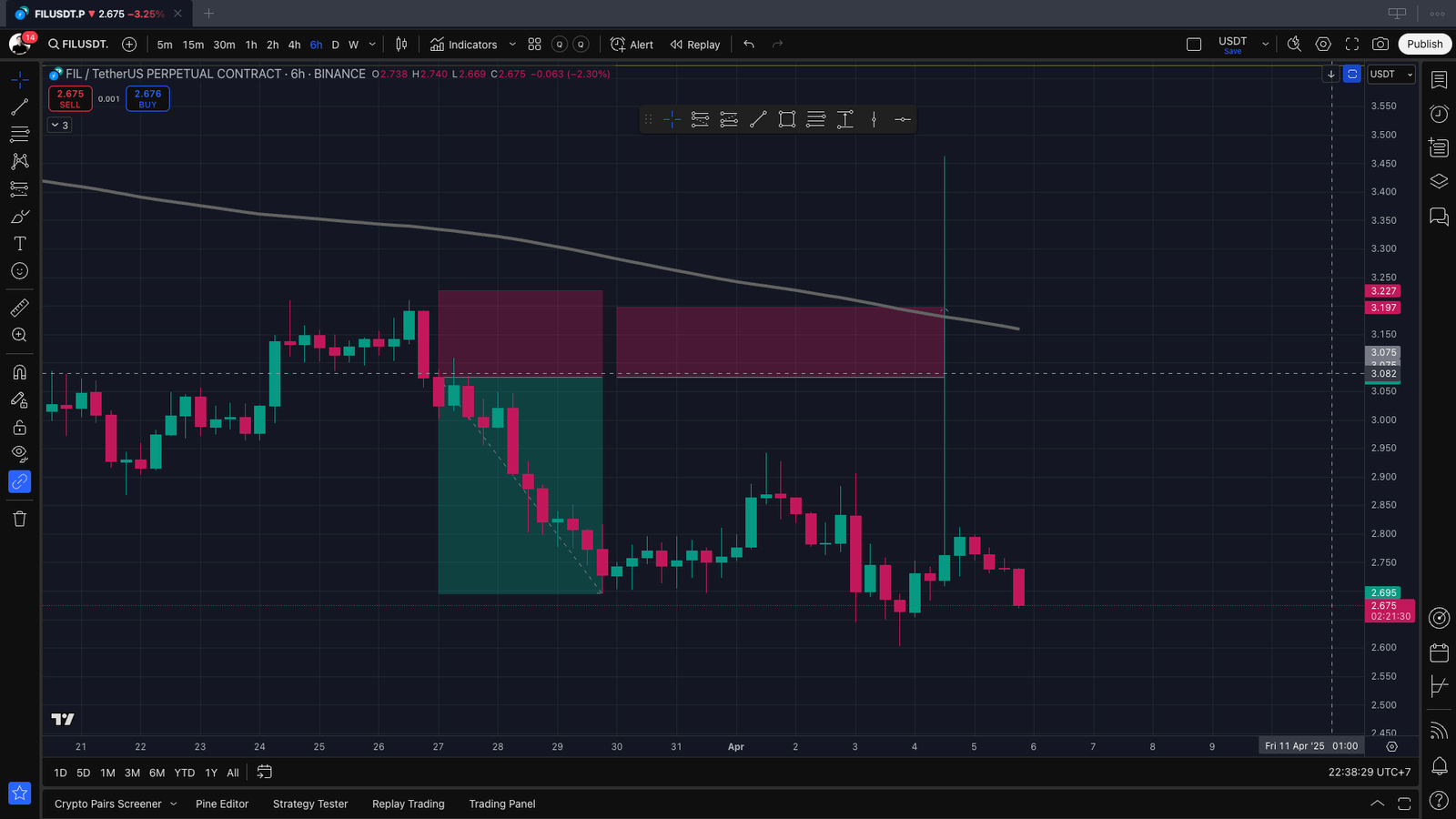This screenshot has height=819, width=1456.
Task: Toggle hide all drawings eye icon
Action: [19, 454]
